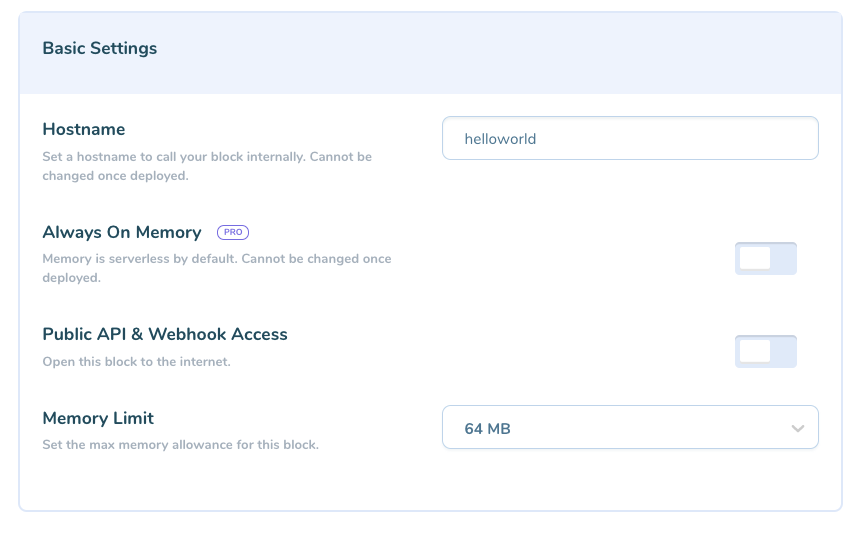The width and height of the screenshot is (855, 540).
Task: Focus the Hostname input field
Action: pos(630,138)
